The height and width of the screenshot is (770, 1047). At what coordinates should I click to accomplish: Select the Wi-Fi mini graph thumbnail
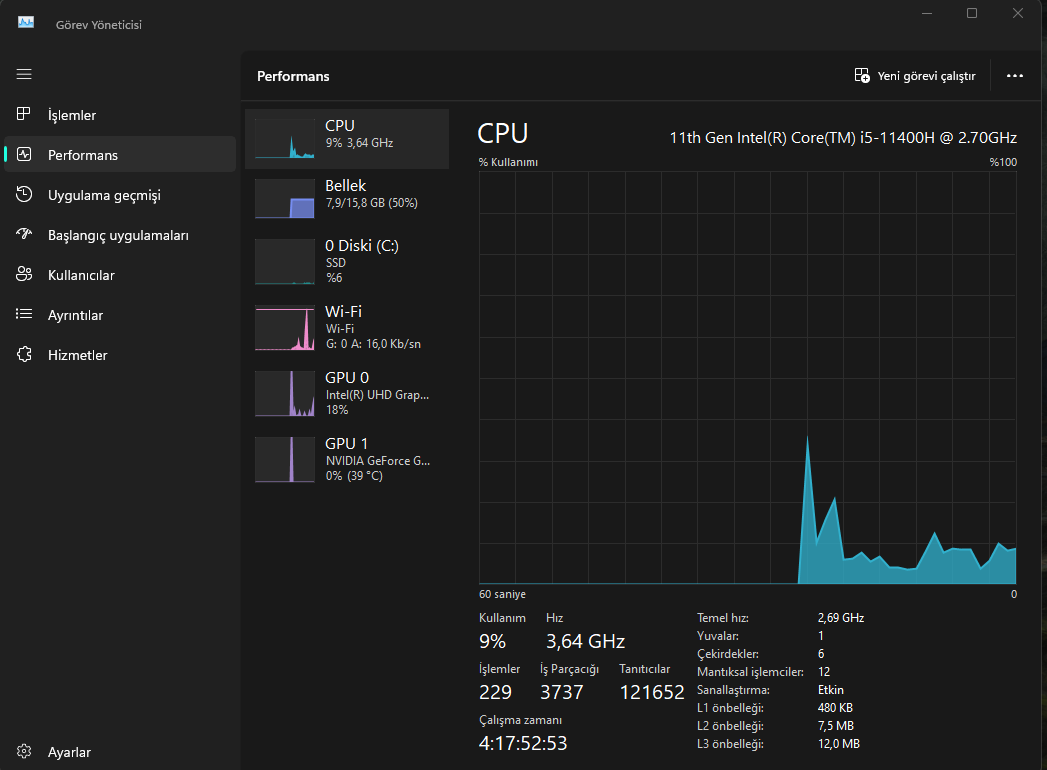(285, 328)
